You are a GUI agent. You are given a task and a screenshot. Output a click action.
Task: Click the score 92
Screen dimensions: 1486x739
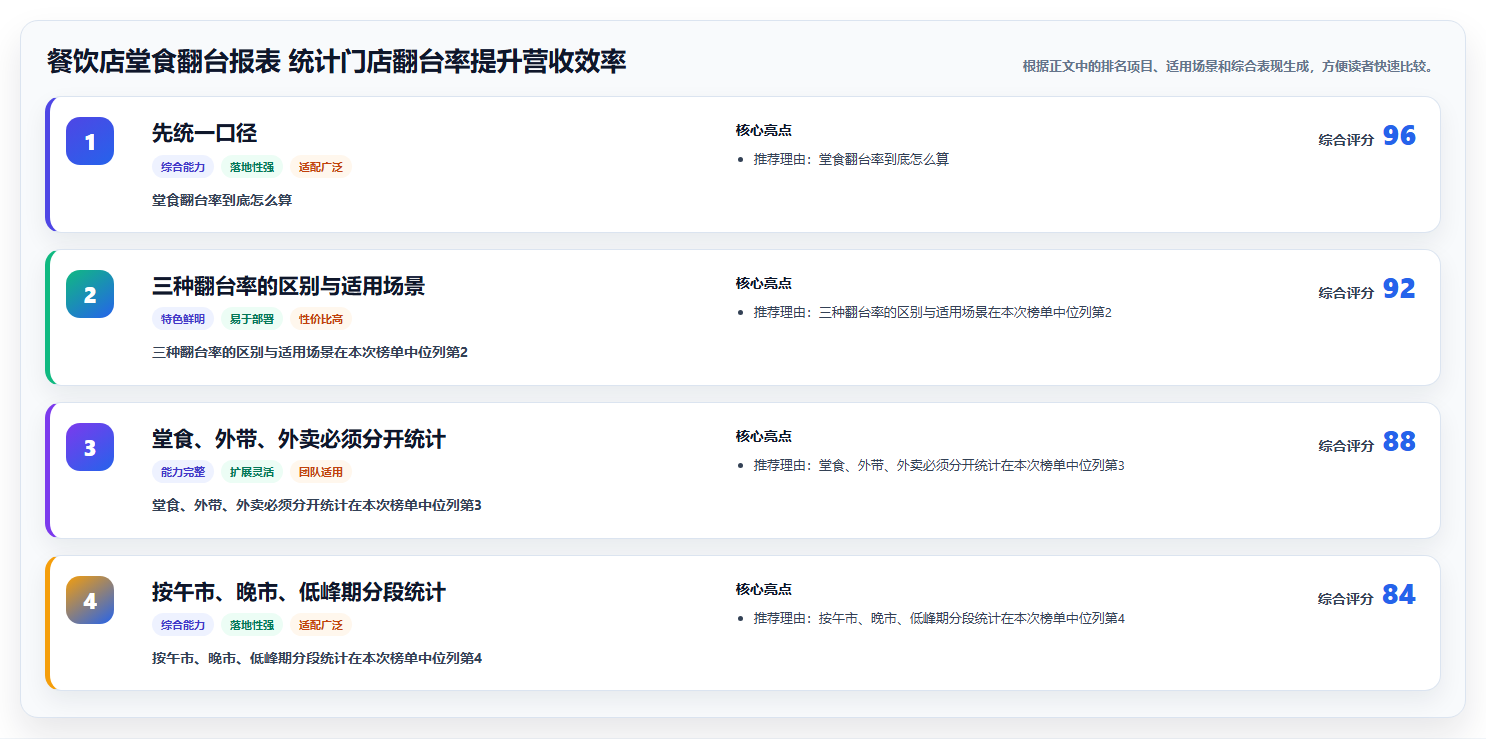tap(1399, 289)
